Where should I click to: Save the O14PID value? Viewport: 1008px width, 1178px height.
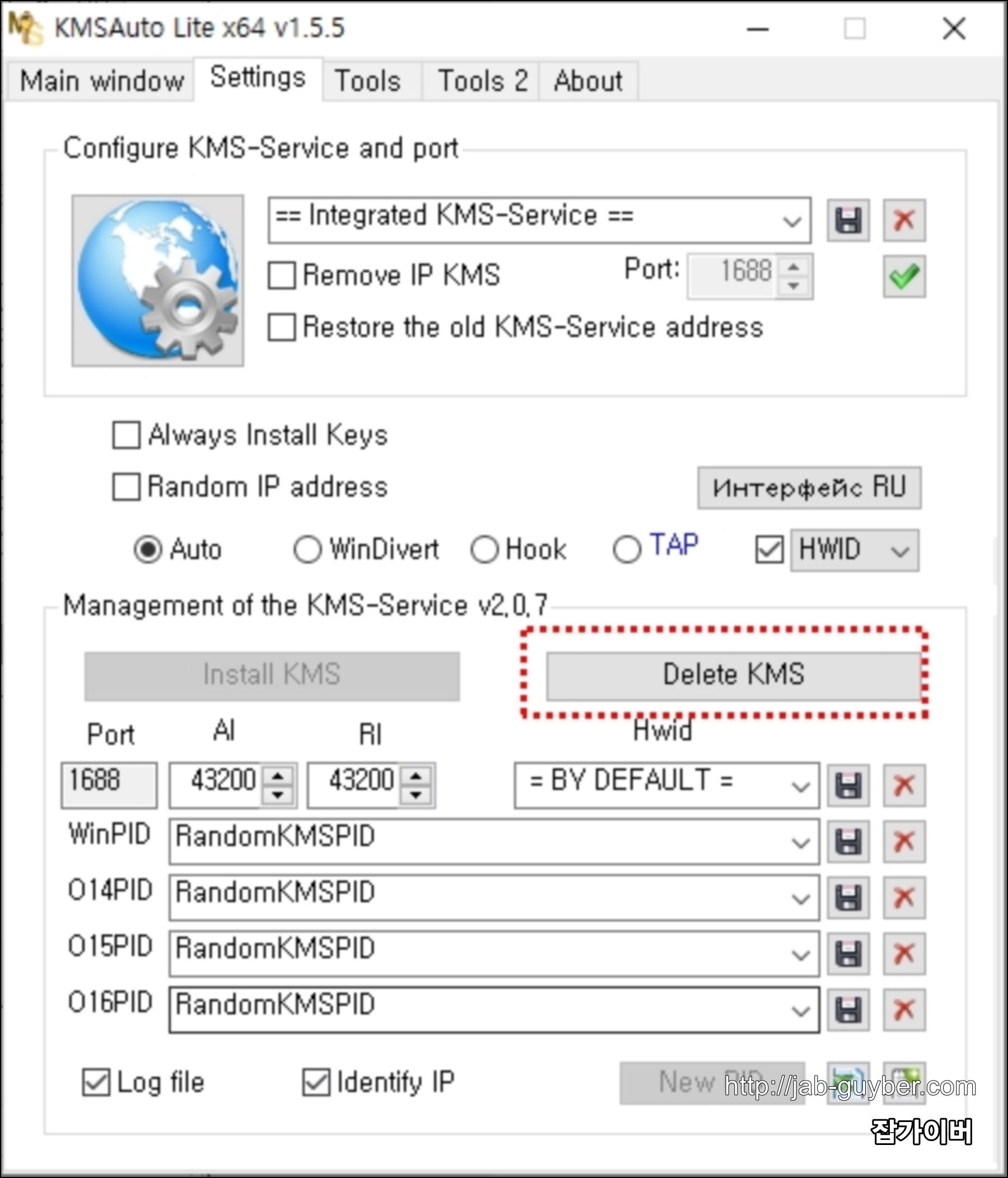(x=848, y=897)
